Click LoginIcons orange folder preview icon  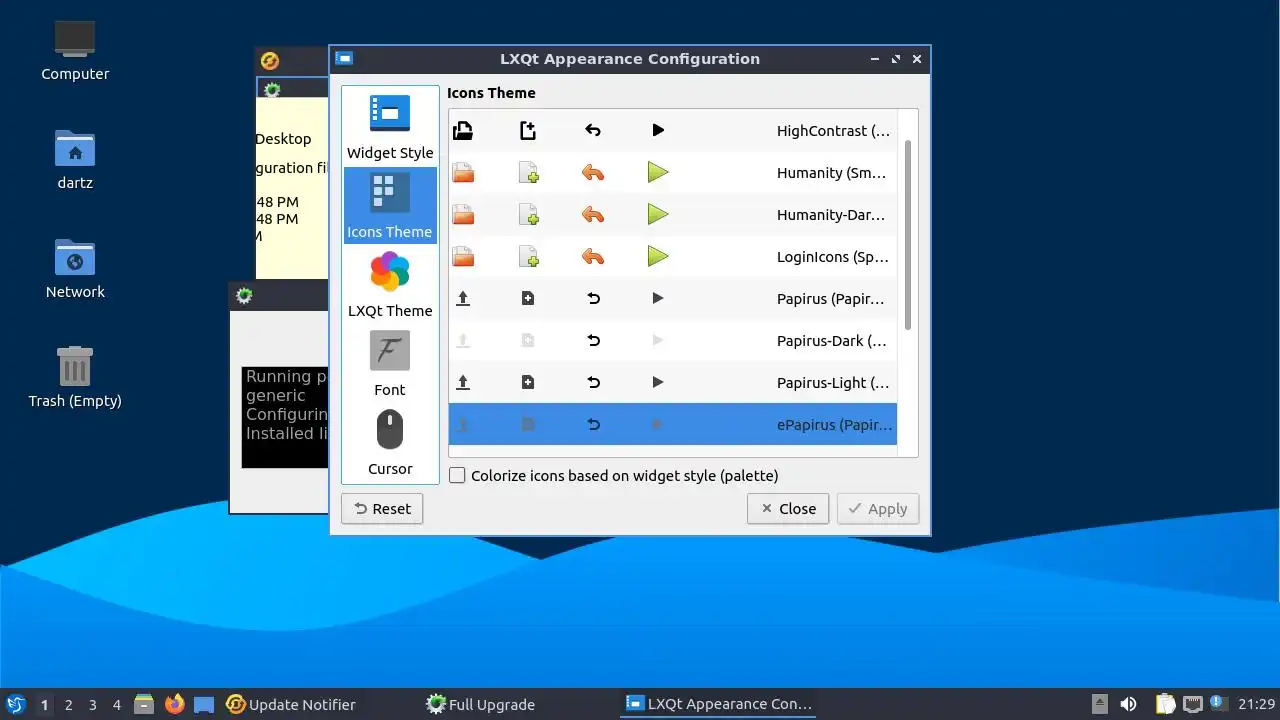[463, 257]
